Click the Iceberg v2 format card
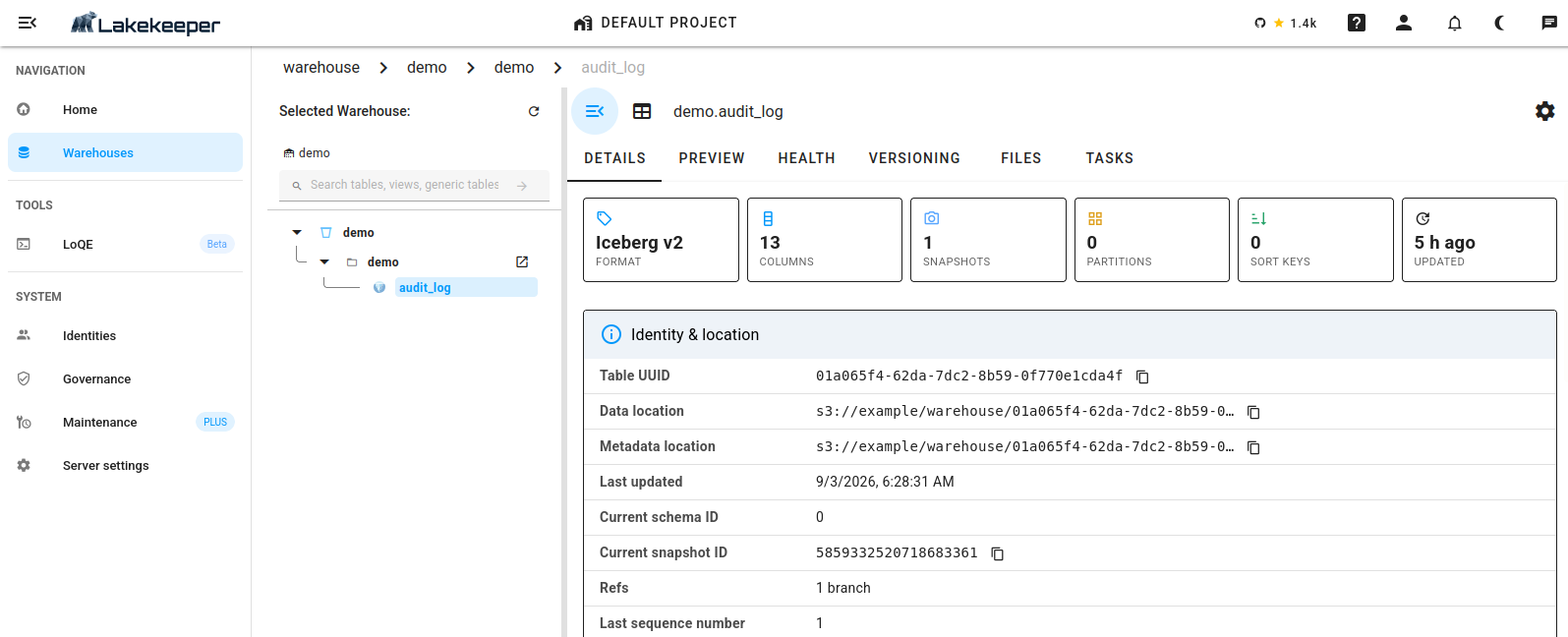Image resolution: width=1568 pixels, height=637 pixels. (661, 240)
